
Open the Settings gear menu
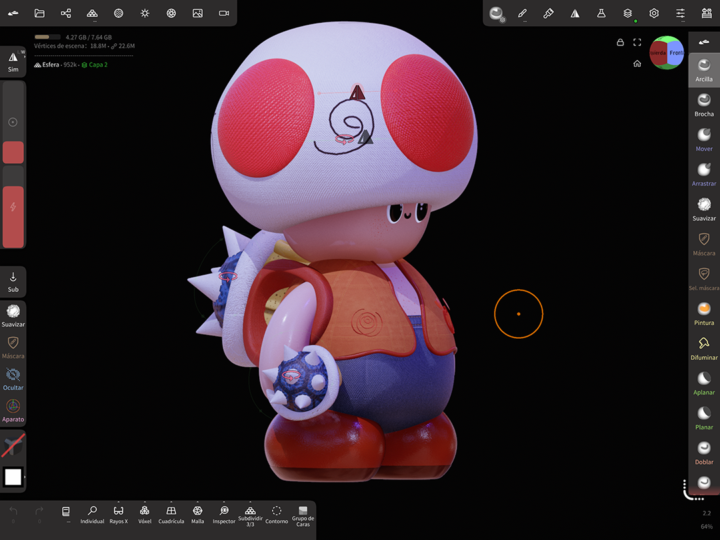pos(654,13)
